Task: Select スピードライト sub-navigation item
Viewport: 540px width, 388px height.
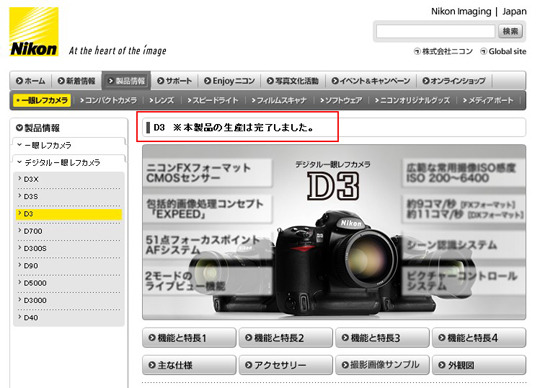Action: coord(212,101)
